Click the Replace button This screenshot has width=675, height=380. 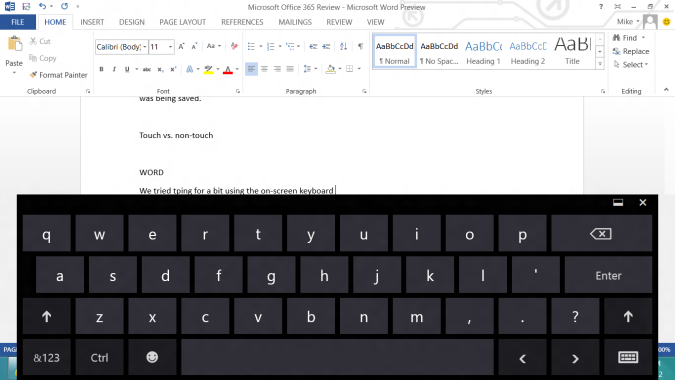[x=631, y=51]
